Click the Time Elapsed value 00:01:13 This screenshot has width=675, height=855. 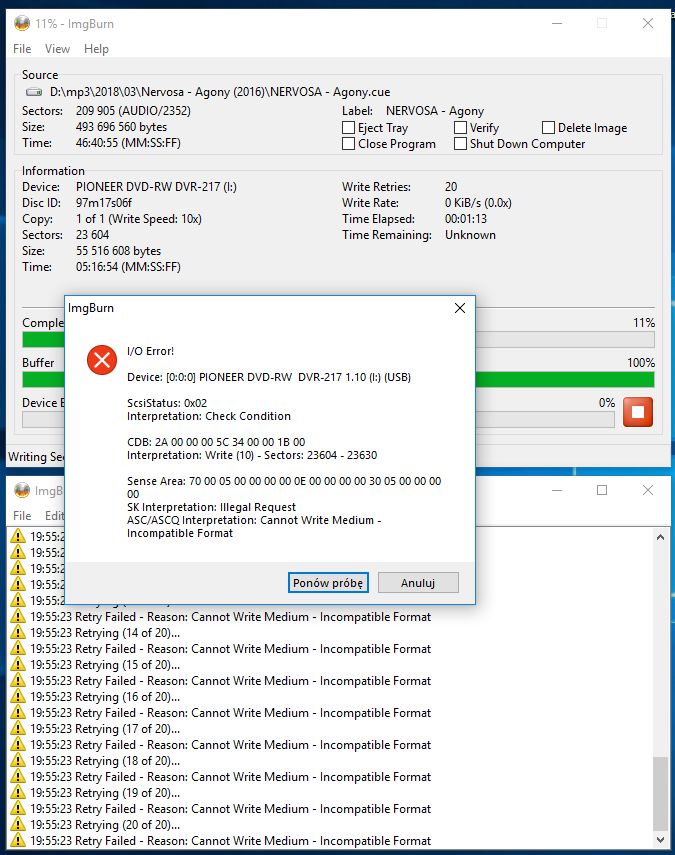(x=466, y=219)
